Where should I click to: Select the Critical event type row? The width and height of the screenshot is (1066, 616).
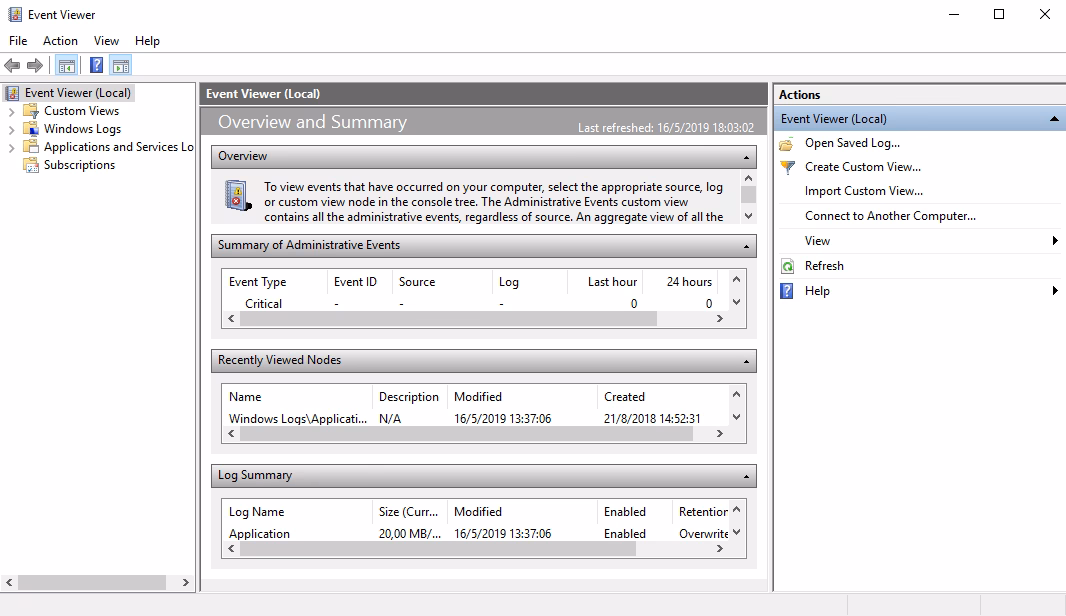click(476, 304)
